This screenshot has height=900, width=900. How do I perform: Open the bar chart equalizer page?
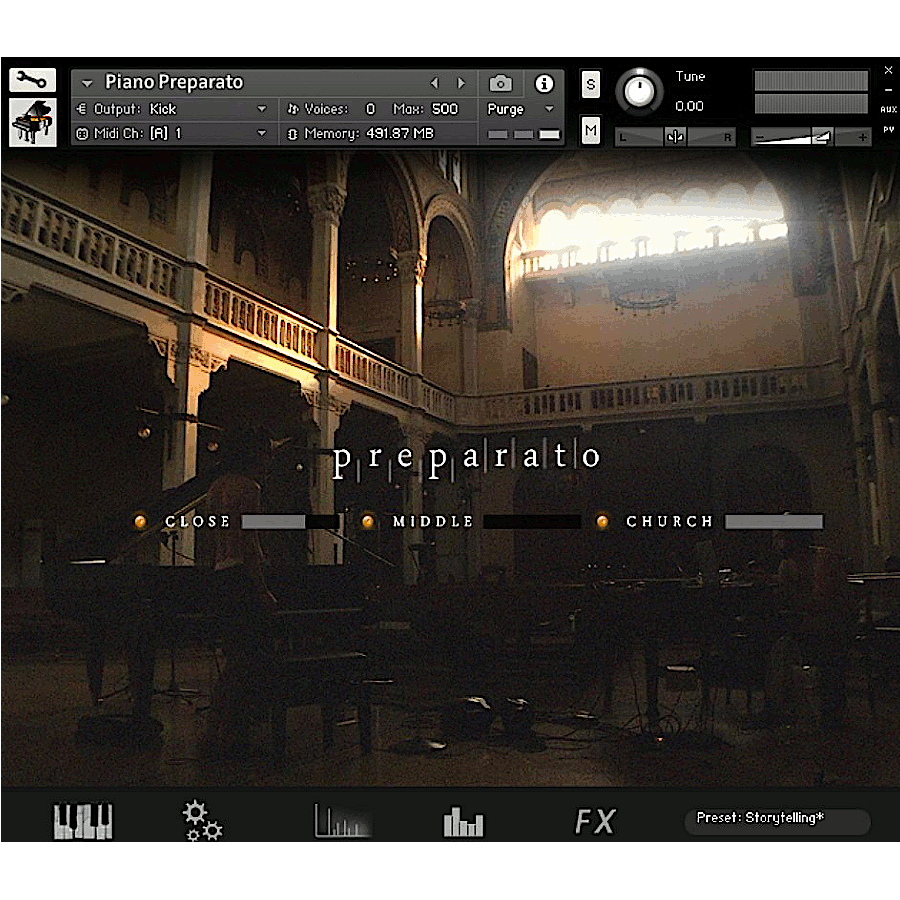click(x=463, y=822)
